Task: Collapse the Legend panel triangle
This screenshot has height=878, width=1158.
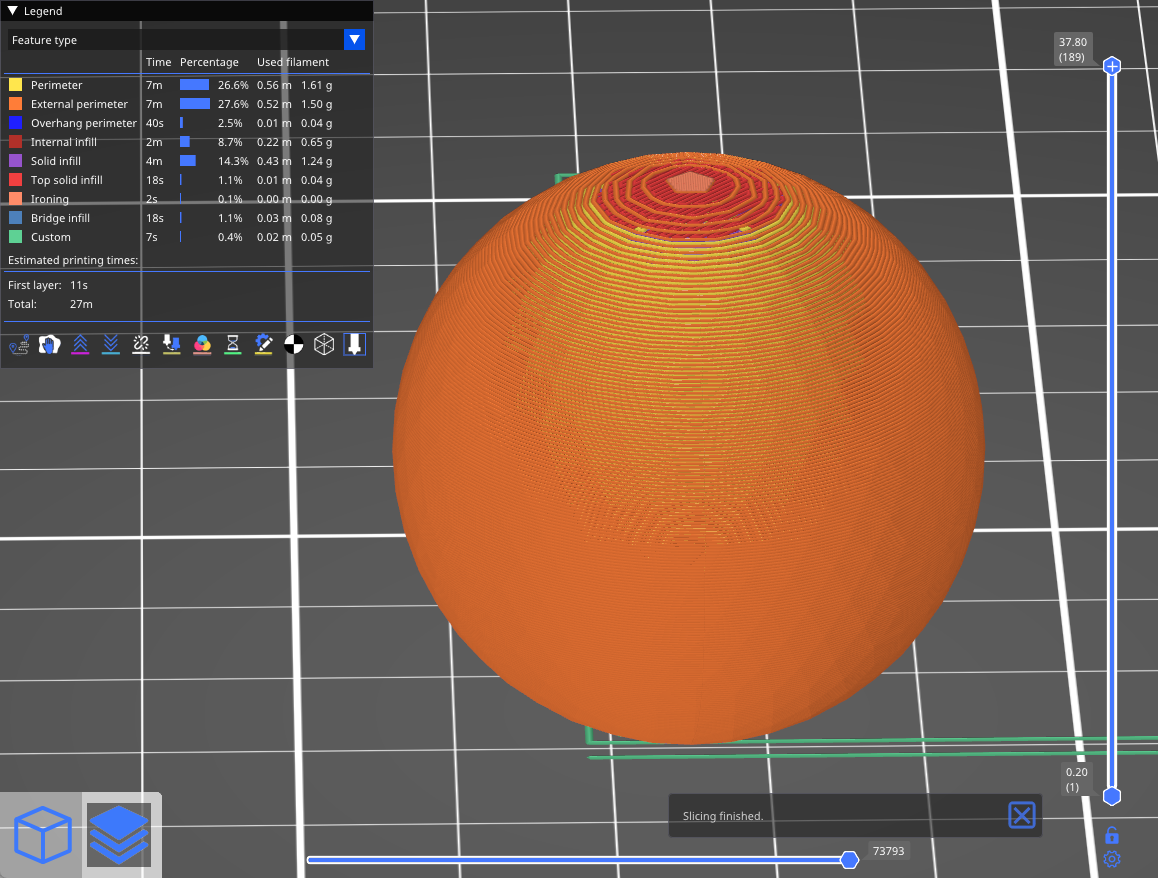Action: point(13,11)
